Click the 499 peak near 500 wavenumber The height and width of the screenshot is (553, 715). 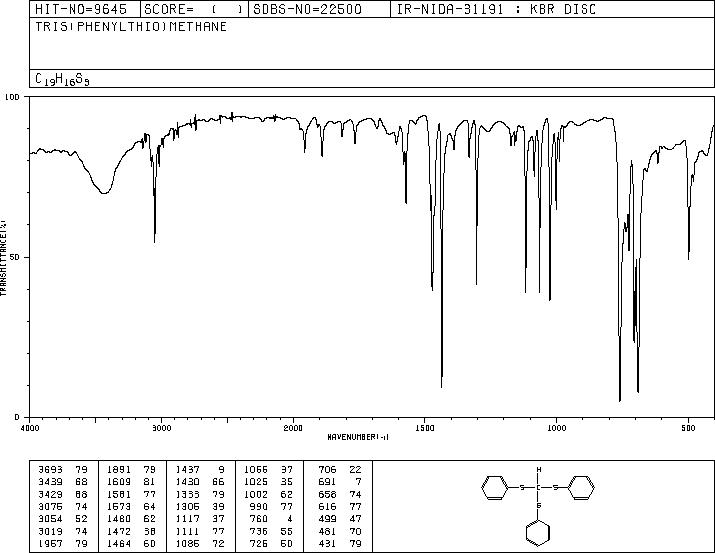pyautogui.click(x=689, y=258)
